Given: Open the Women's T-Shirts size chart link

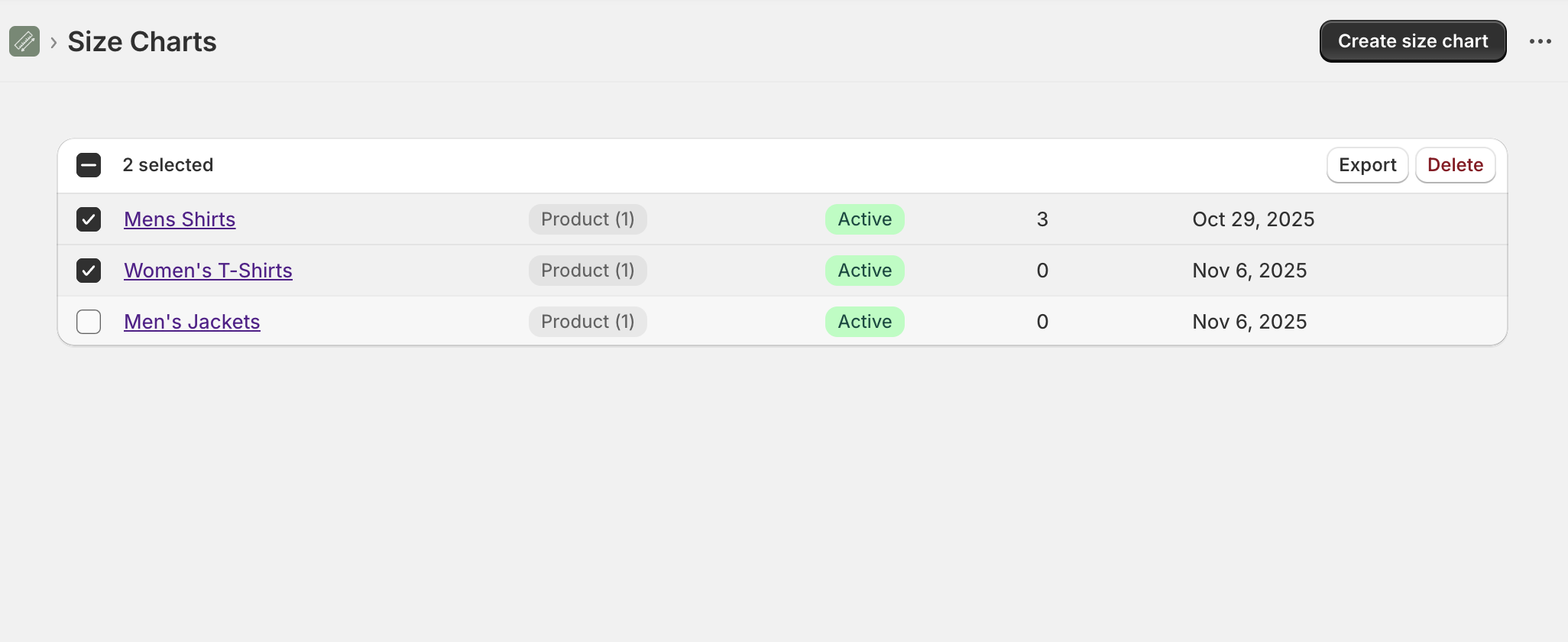Looking at the screenshot, I should 208,271.
